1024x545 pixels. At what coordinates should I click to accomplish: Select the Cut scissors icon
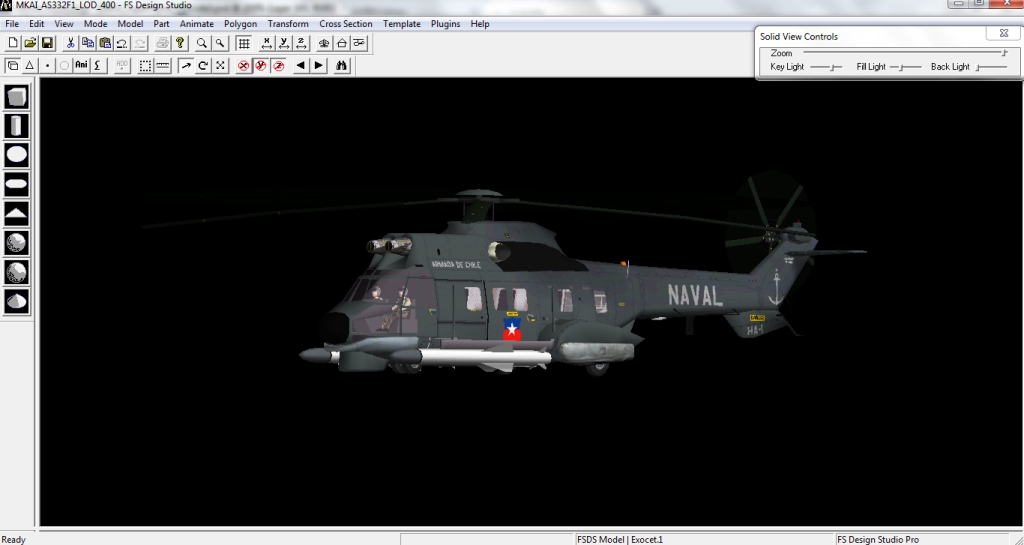[x=71, y=43]
